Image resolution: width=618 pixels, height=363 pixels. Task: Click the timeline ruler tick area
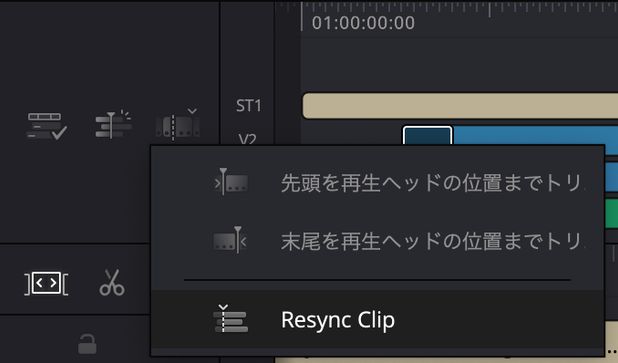tap(459, 7)
